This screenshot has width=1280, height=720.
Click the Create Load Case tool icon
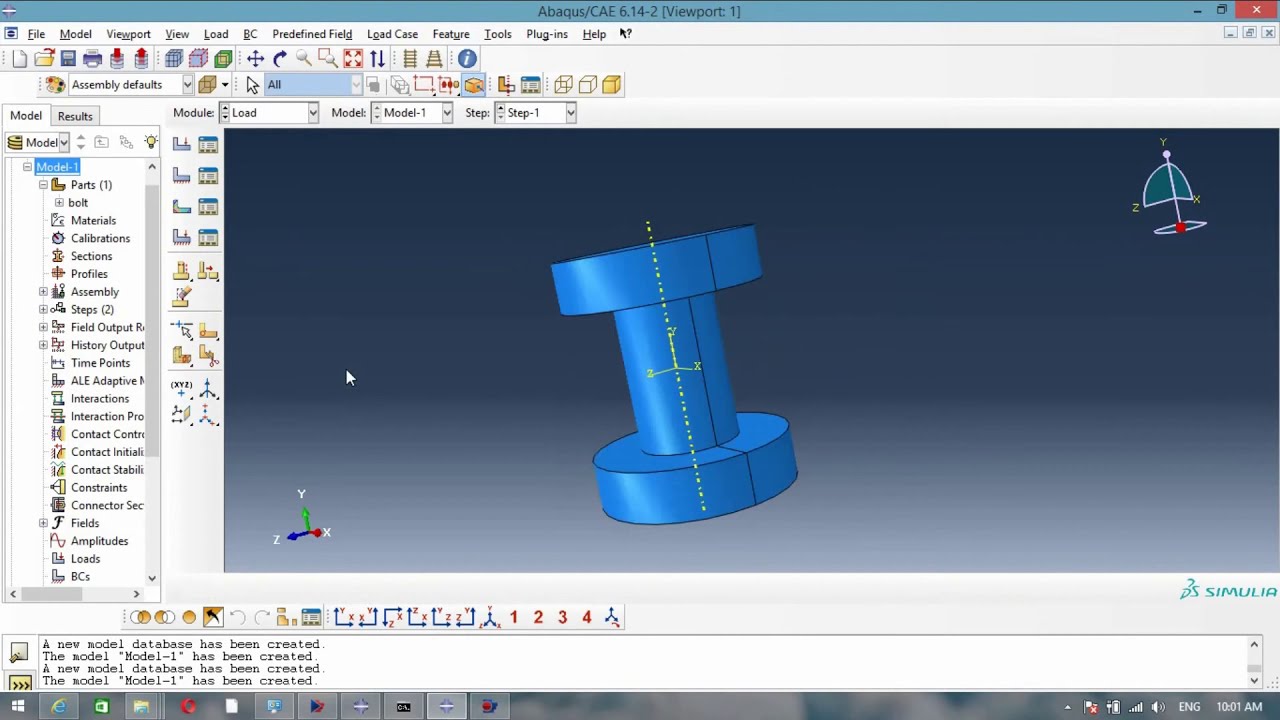[x=182, y=237]
